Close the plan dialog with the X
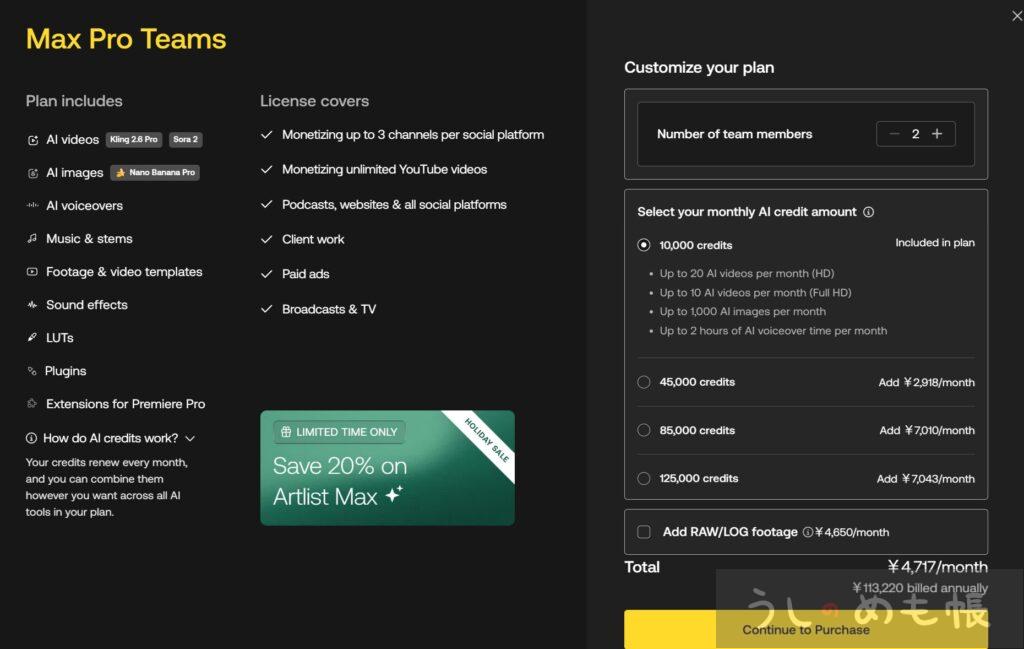Image resolution: width=1024 pixels, height=649 pixels. [1017, 15]
